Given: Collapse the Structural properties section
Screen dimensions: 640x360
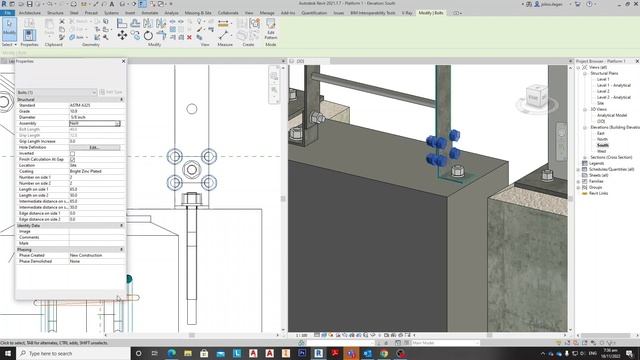Looking at the screenshot, I should [x=121, y=100].
